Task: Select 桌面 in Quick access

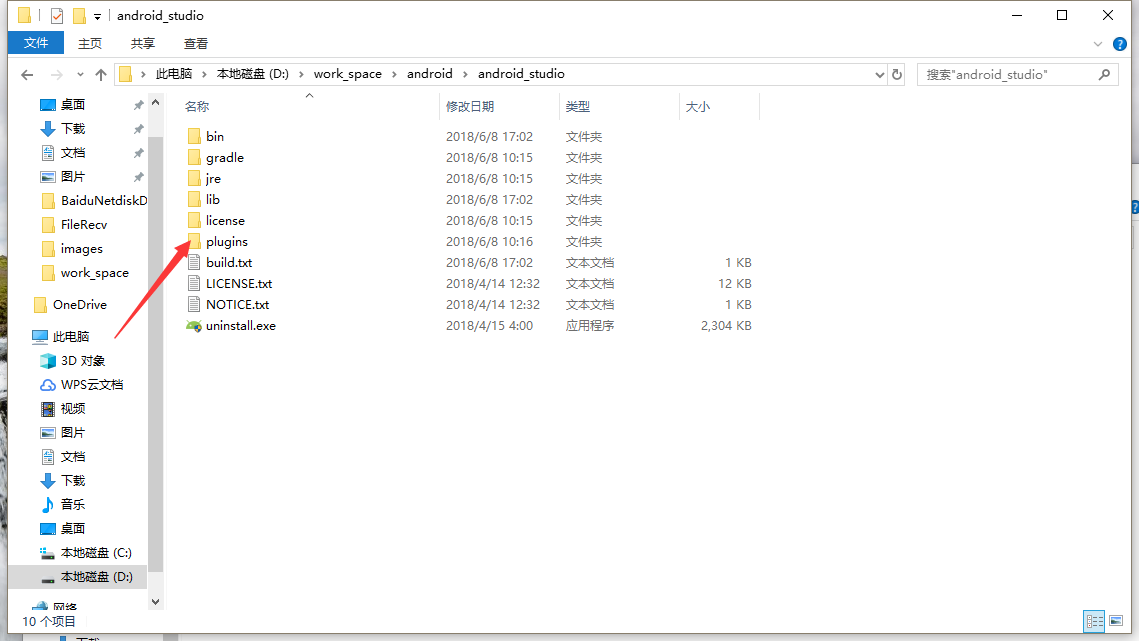Action: pyautogui.click(x=73, y=105)
